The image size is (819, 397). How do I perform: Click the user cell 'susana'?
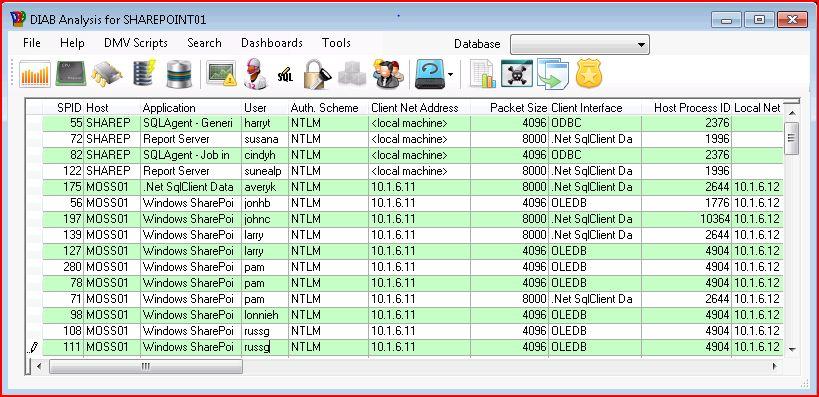265,139
